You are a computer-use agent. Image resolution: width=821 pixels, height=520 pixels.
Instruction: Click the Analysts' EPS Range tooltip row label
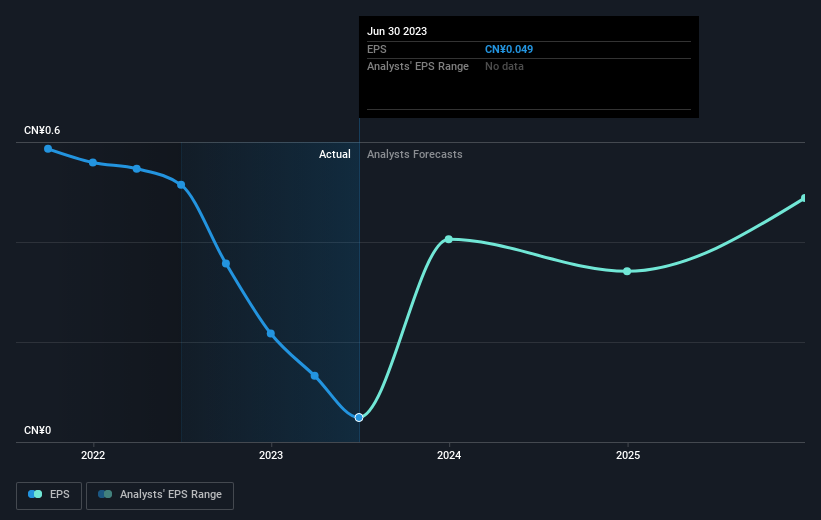tap(418, 67)
